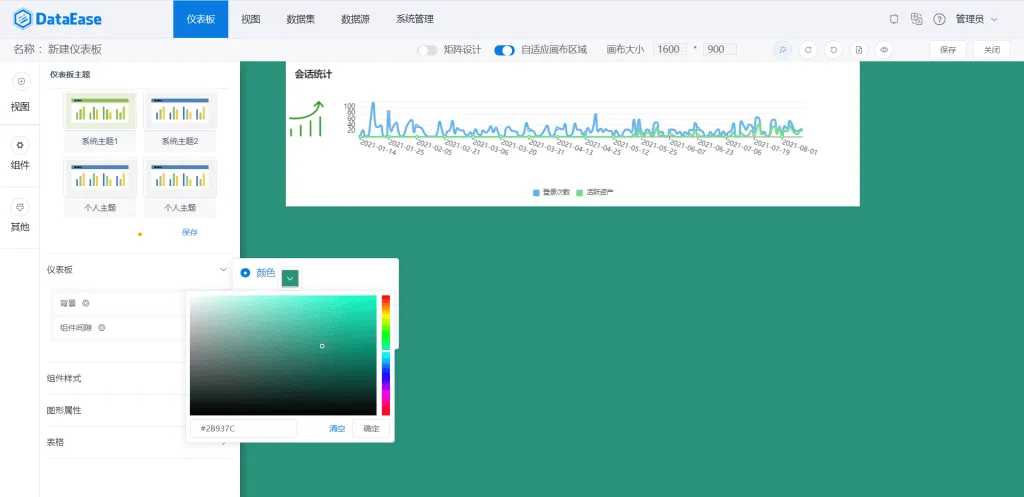Viewport: 1024px width, 497px height.
Task: Toggle the 矩阵设计 switch
Action: click(x=427, y=50)
